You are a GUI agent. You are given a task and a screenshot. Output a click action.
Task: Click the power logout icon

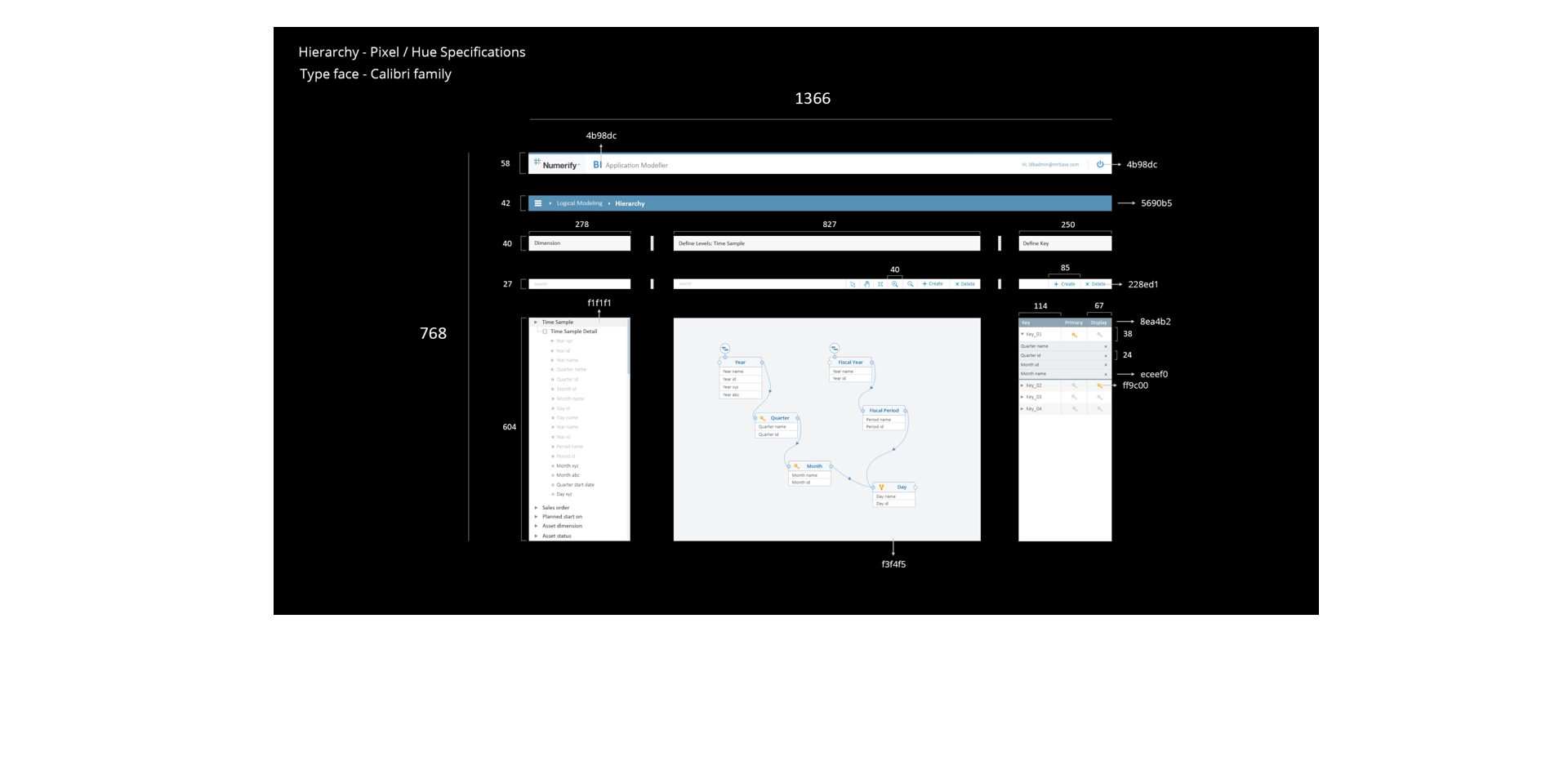point(1100,164)
